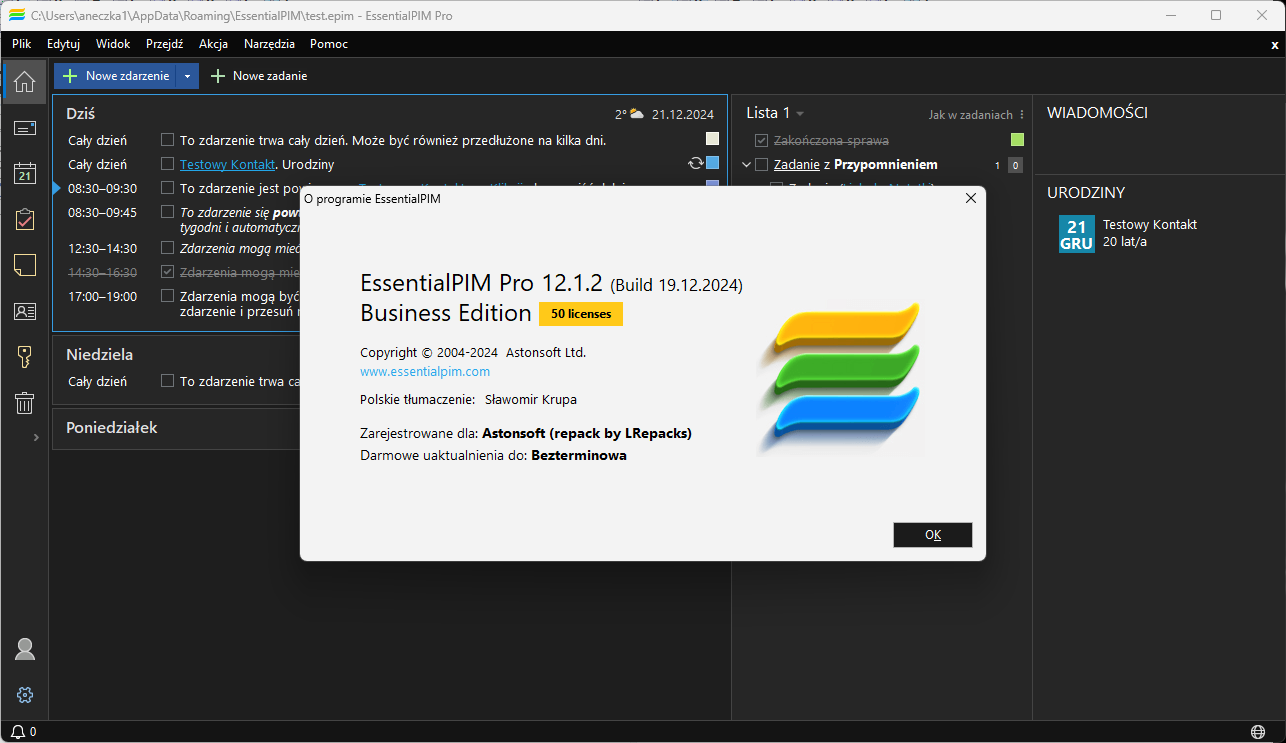Viewport: 1286px width, 743px height.
Task: Tick the Niedziela all-day event checkbox
Action: (x=168, y=381)
